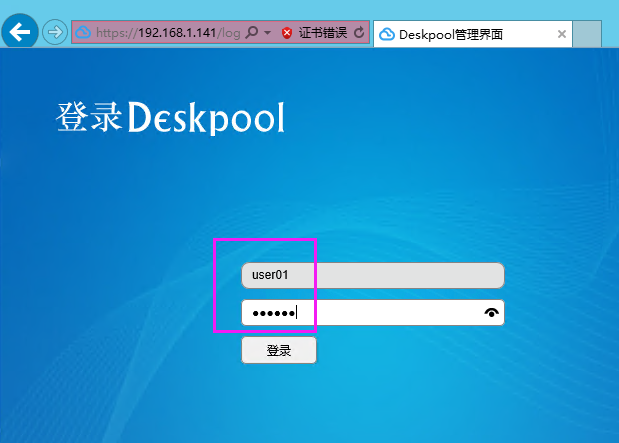Open the address bar dropdown arrow
The height and width of the screenshot is (443, 619).
267,32
